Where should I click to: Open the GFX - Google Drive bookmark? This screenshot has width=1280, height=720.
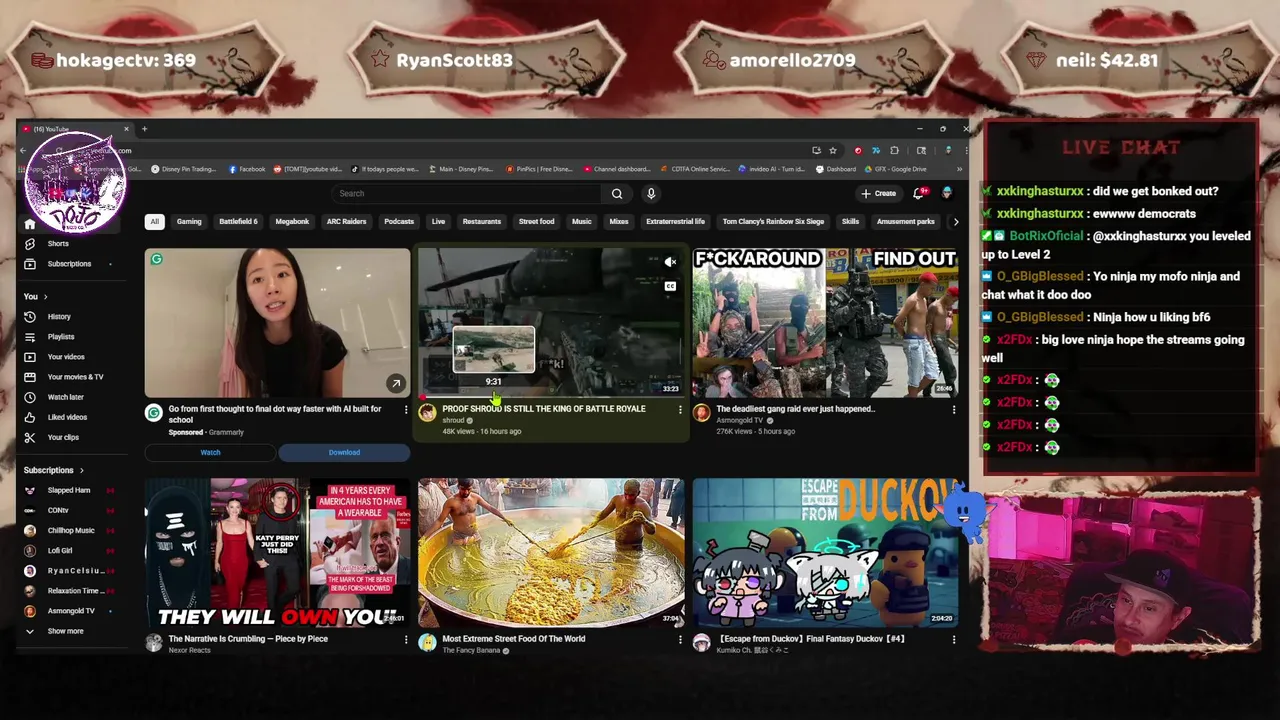[x=896, y=169]
